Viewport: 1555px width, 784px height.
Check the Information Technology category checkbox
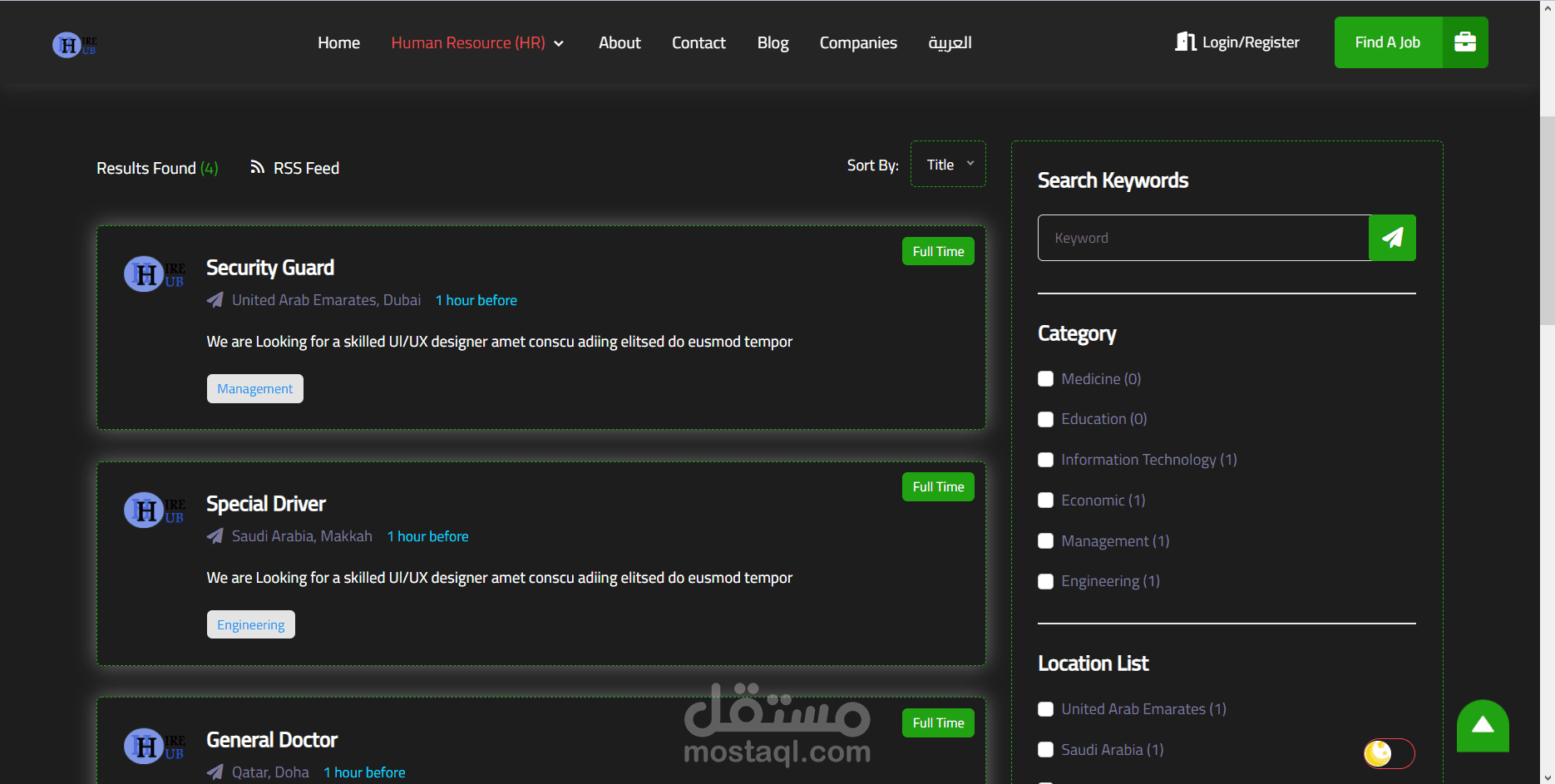[1046, 460]
